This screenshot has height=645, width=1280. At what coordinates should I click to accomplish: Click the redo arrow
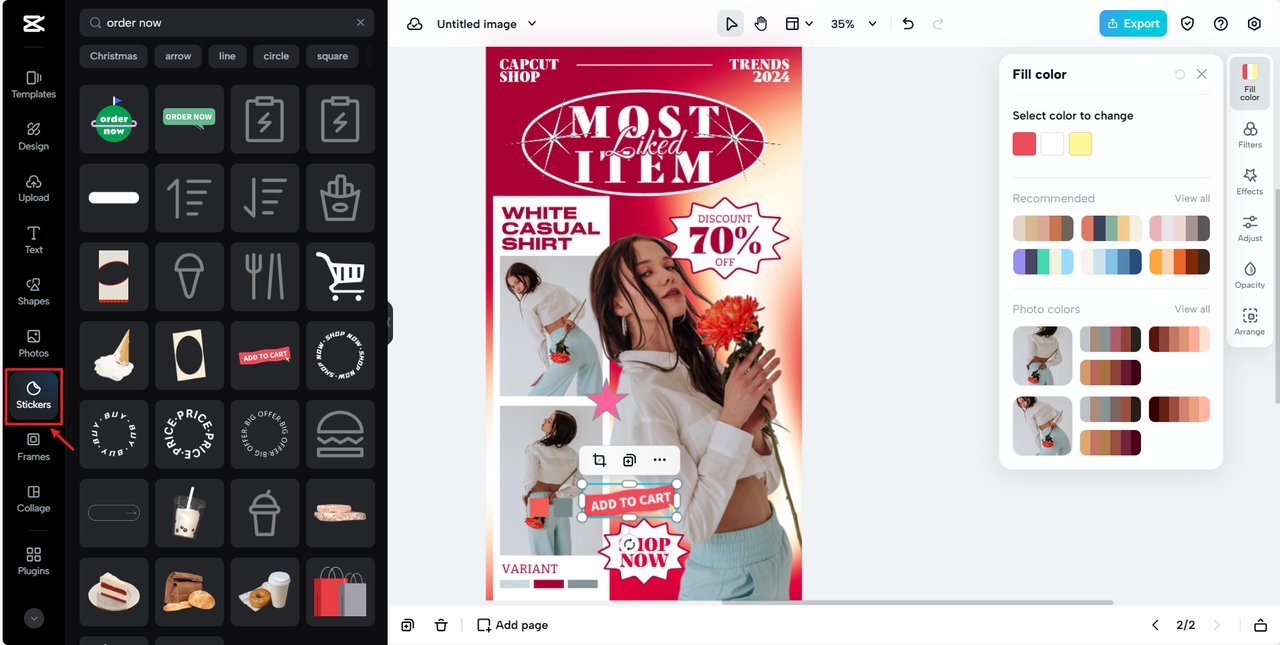[x=938, y=24]
